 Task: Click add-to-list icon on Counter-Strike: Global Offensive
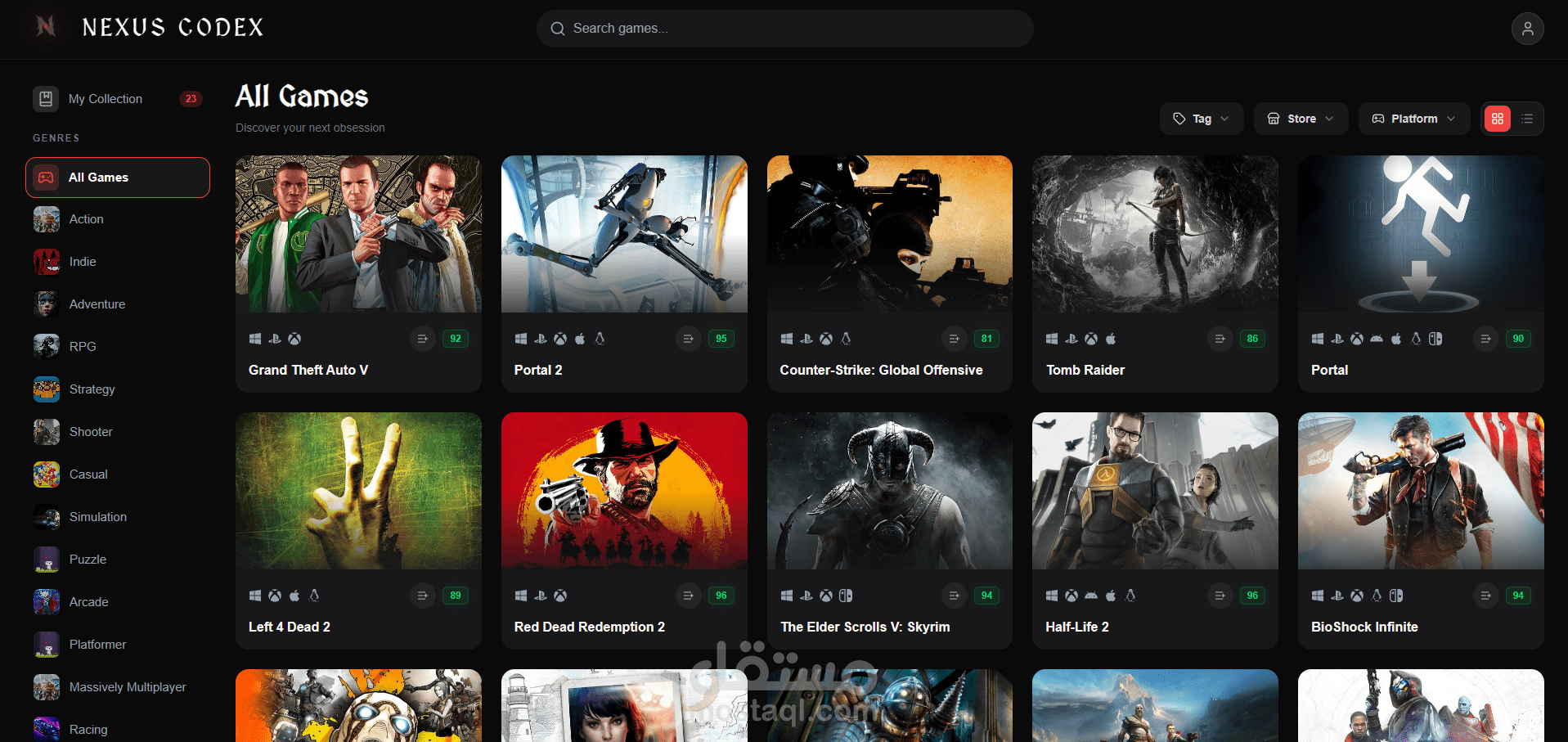point(955,339)
